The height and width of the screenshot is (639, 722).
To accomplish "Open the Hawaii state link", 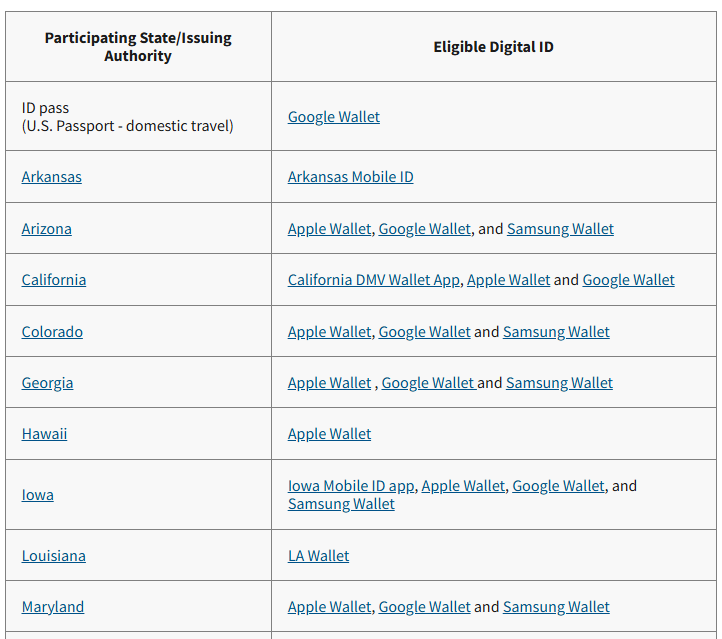I will (44, 434).
